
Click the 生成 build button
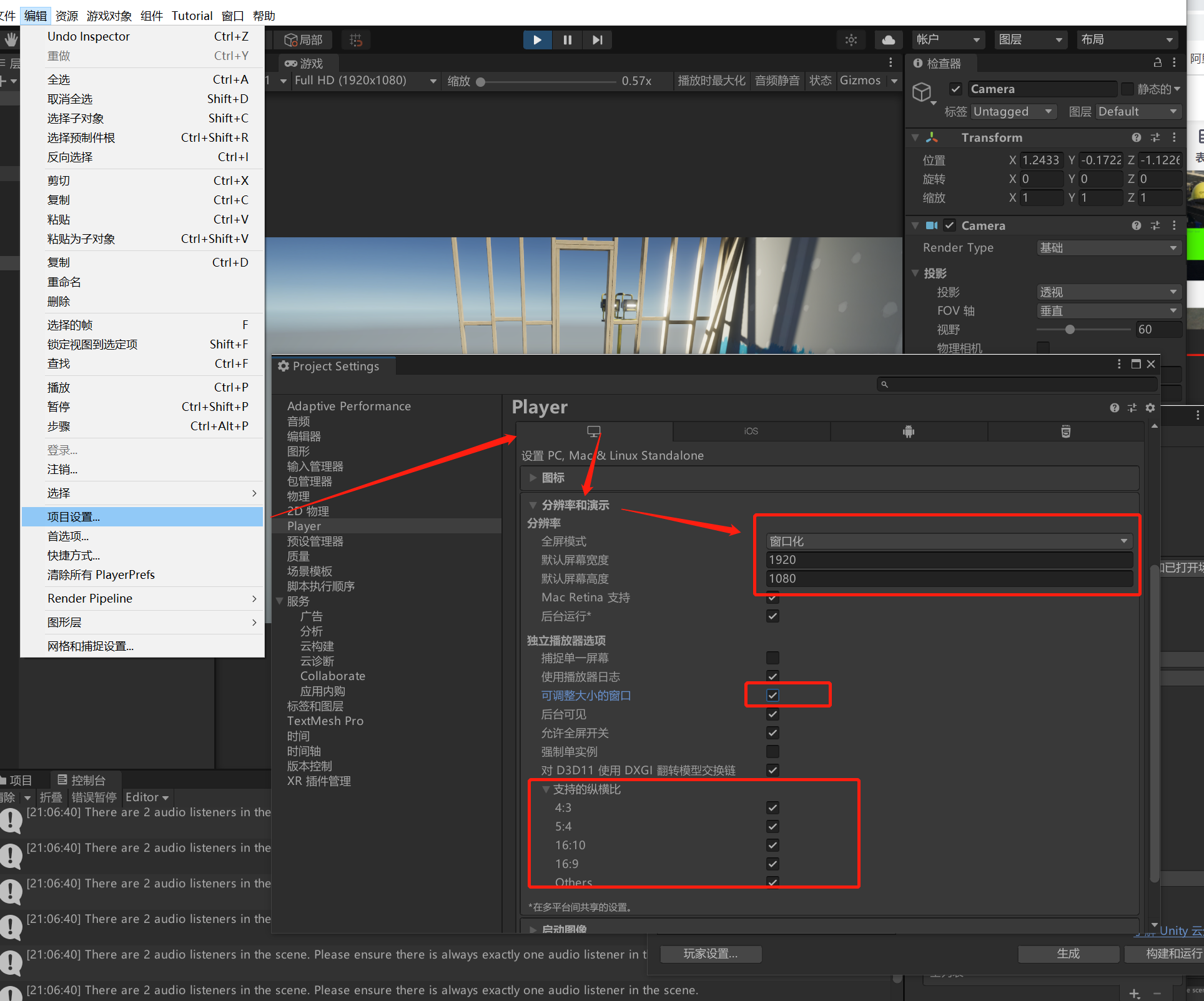click(x=1068, y=954)
